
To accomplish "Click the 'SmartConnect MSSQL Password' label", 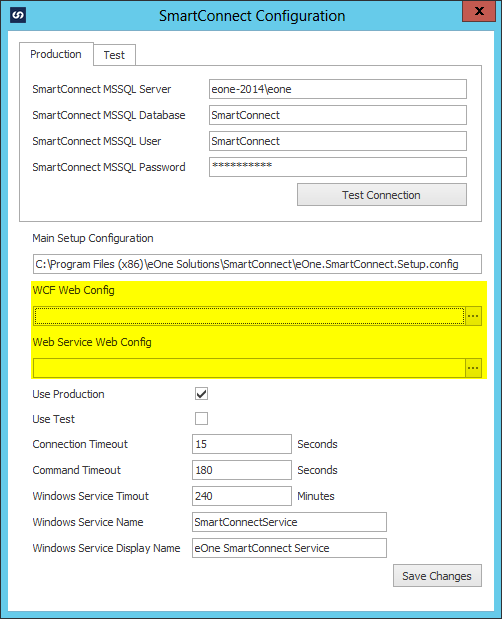I will (x=109, y=167).
